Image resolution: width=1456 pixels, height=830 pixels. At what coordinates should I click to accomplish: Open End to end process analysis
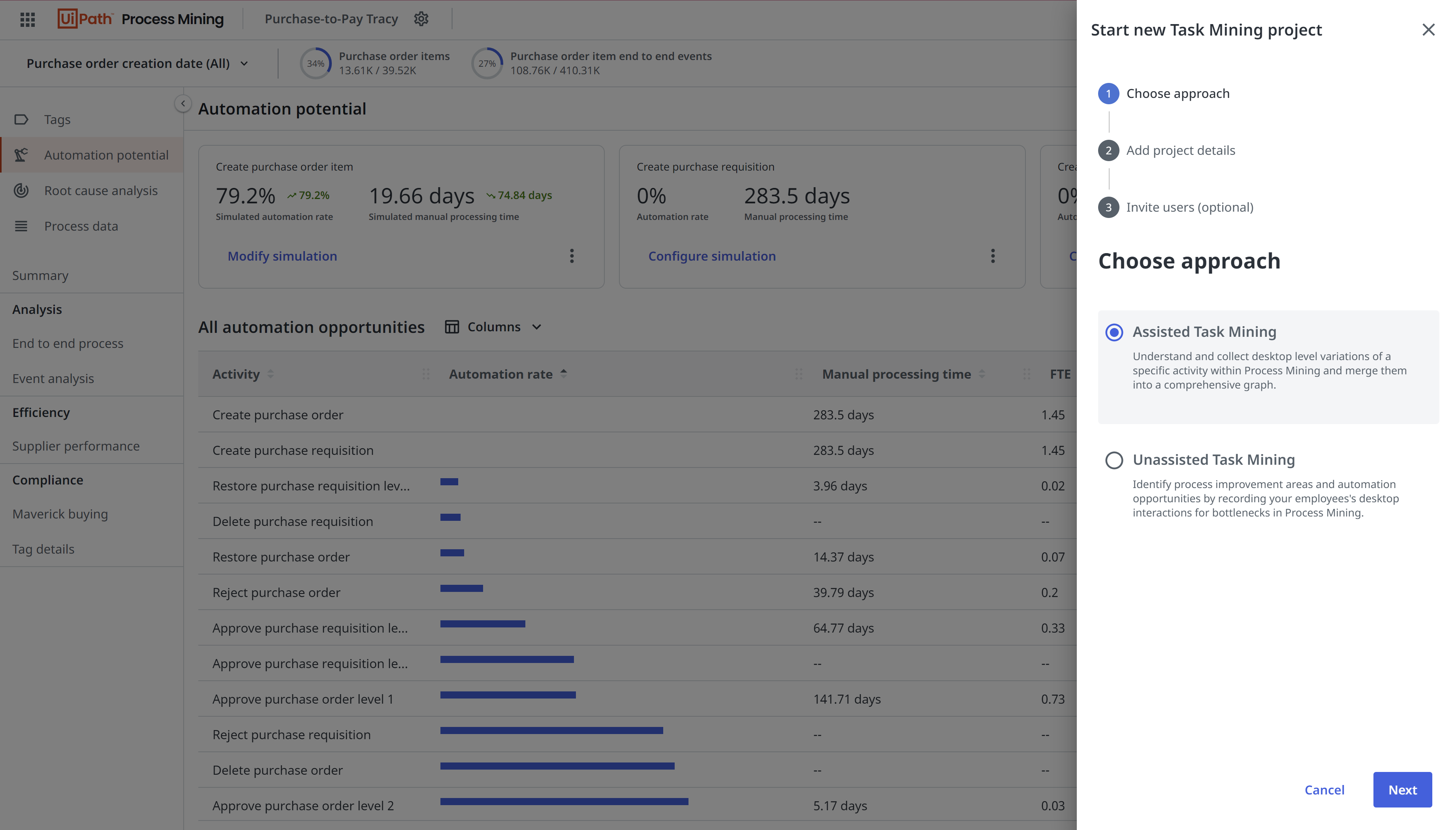click(68, 343)
